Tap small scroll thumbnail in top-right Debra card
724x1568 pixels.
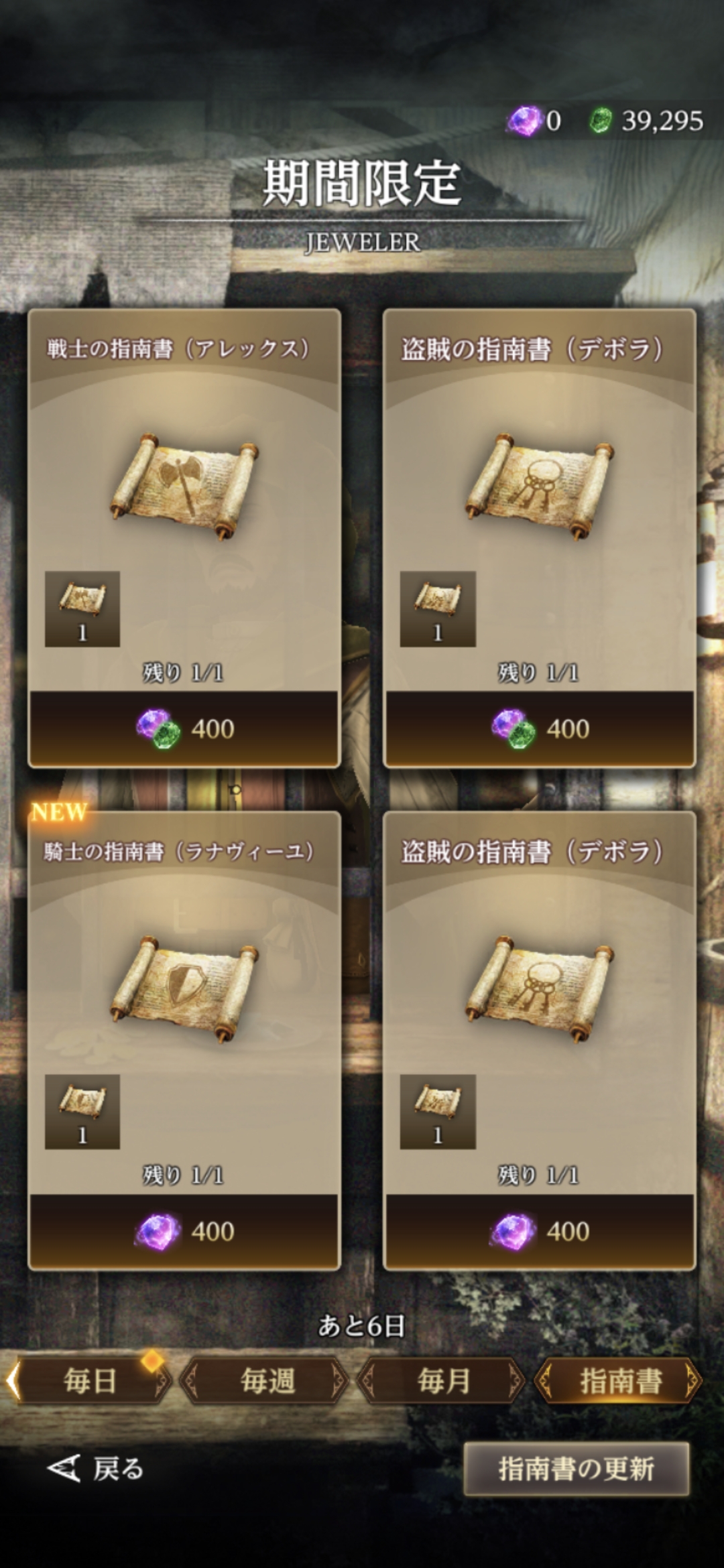438,608
